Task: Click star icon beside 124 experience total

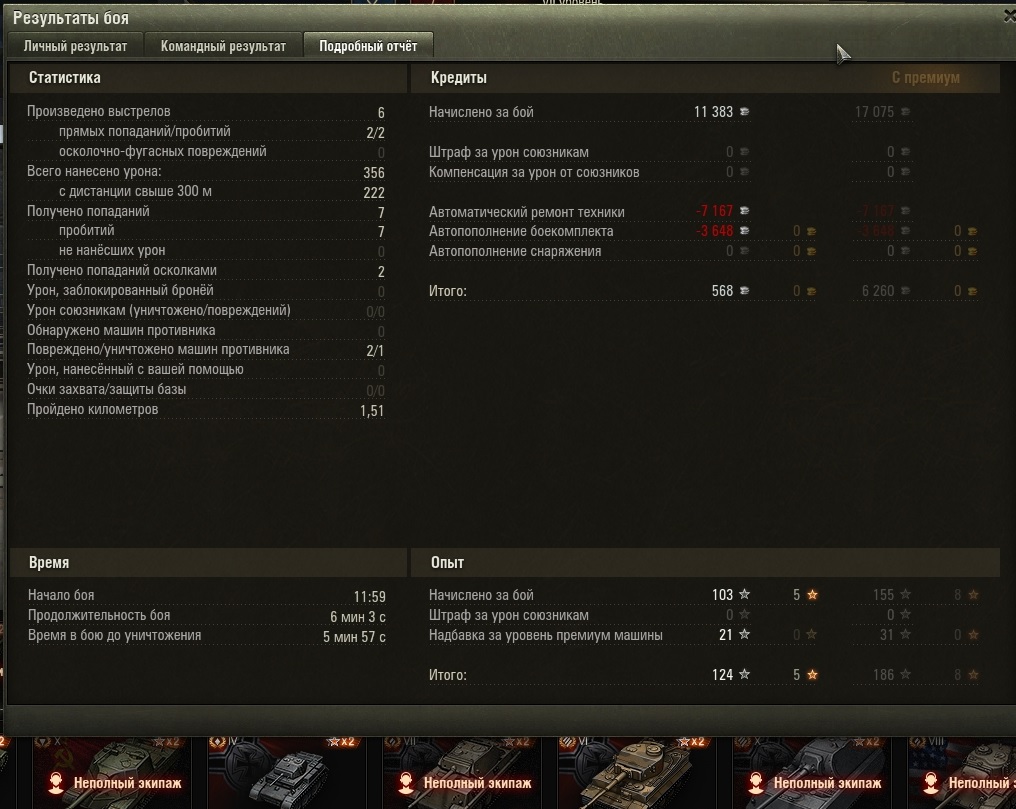Action: tap(745, 674)
